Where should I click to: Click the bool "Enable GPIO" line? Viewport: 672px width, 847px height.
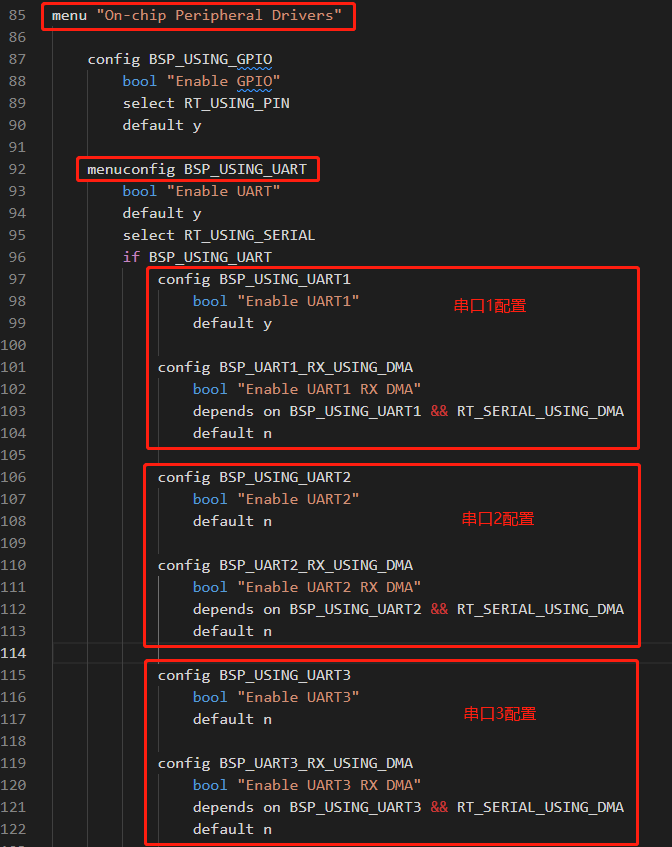click(x=201, y=81)
